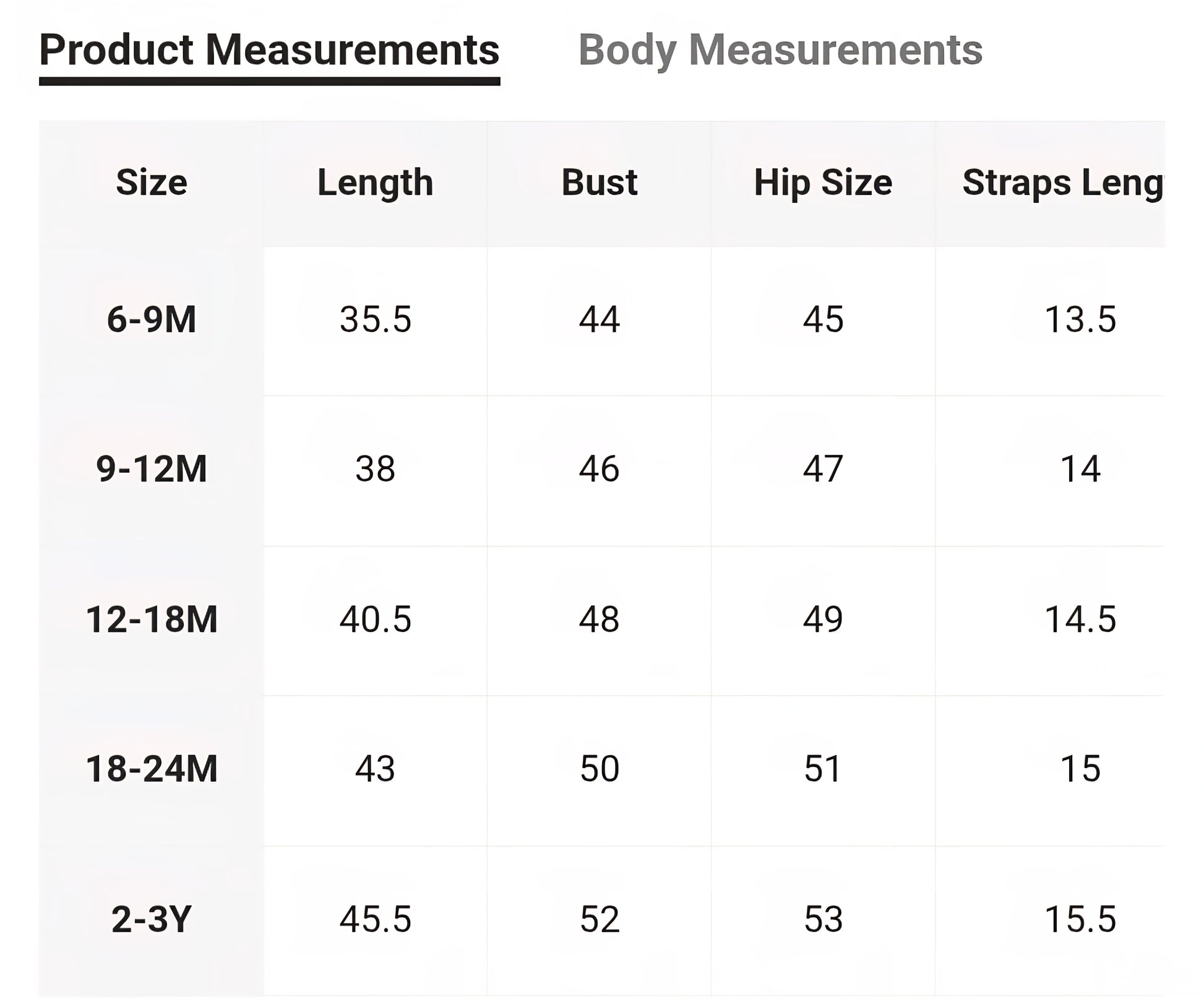Click the 13.5 straps length cell

[1080, 320]
